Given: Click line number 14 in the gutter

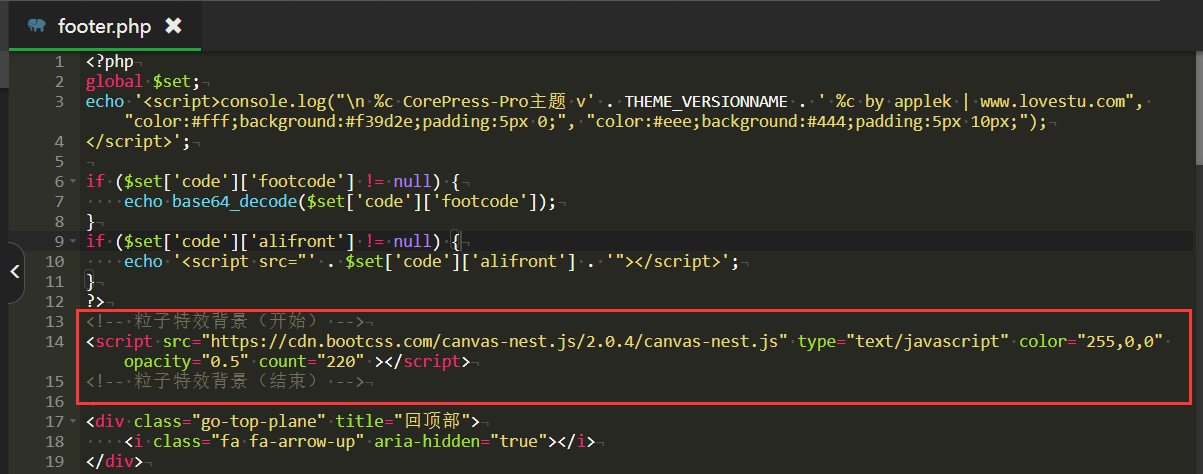Looking at the screenshot, I should tap(55, 341).
